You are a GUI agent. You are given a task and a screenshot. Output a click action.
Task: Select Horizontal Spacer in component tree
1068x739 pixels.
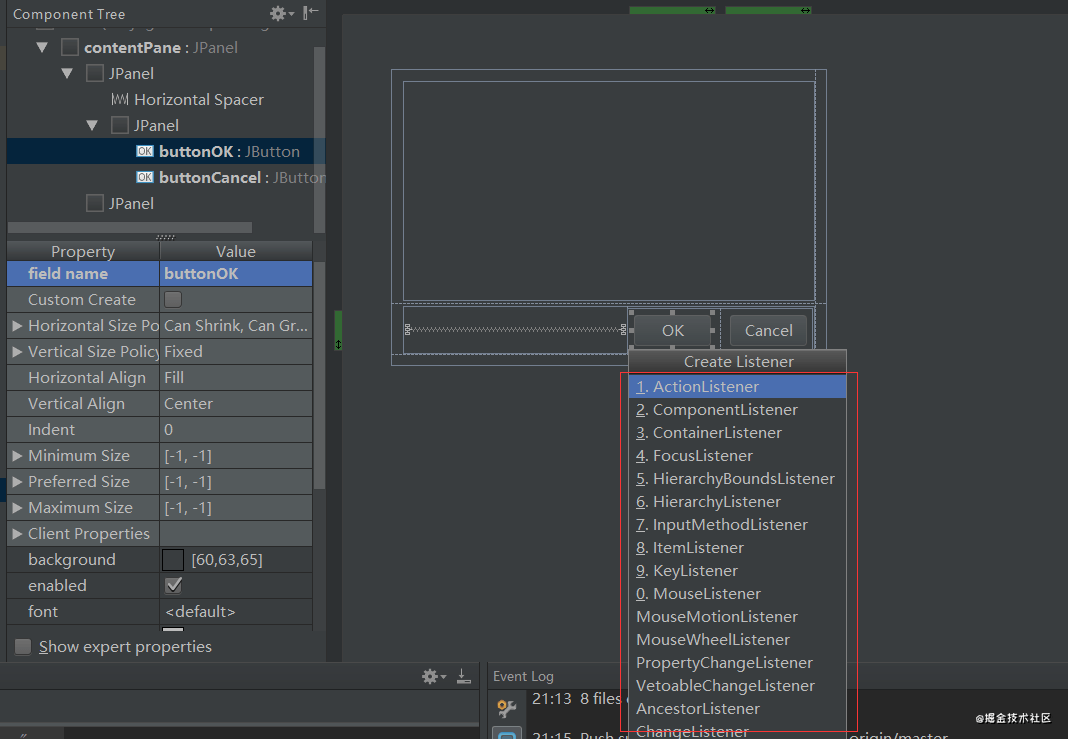click(x=187, y=99)
